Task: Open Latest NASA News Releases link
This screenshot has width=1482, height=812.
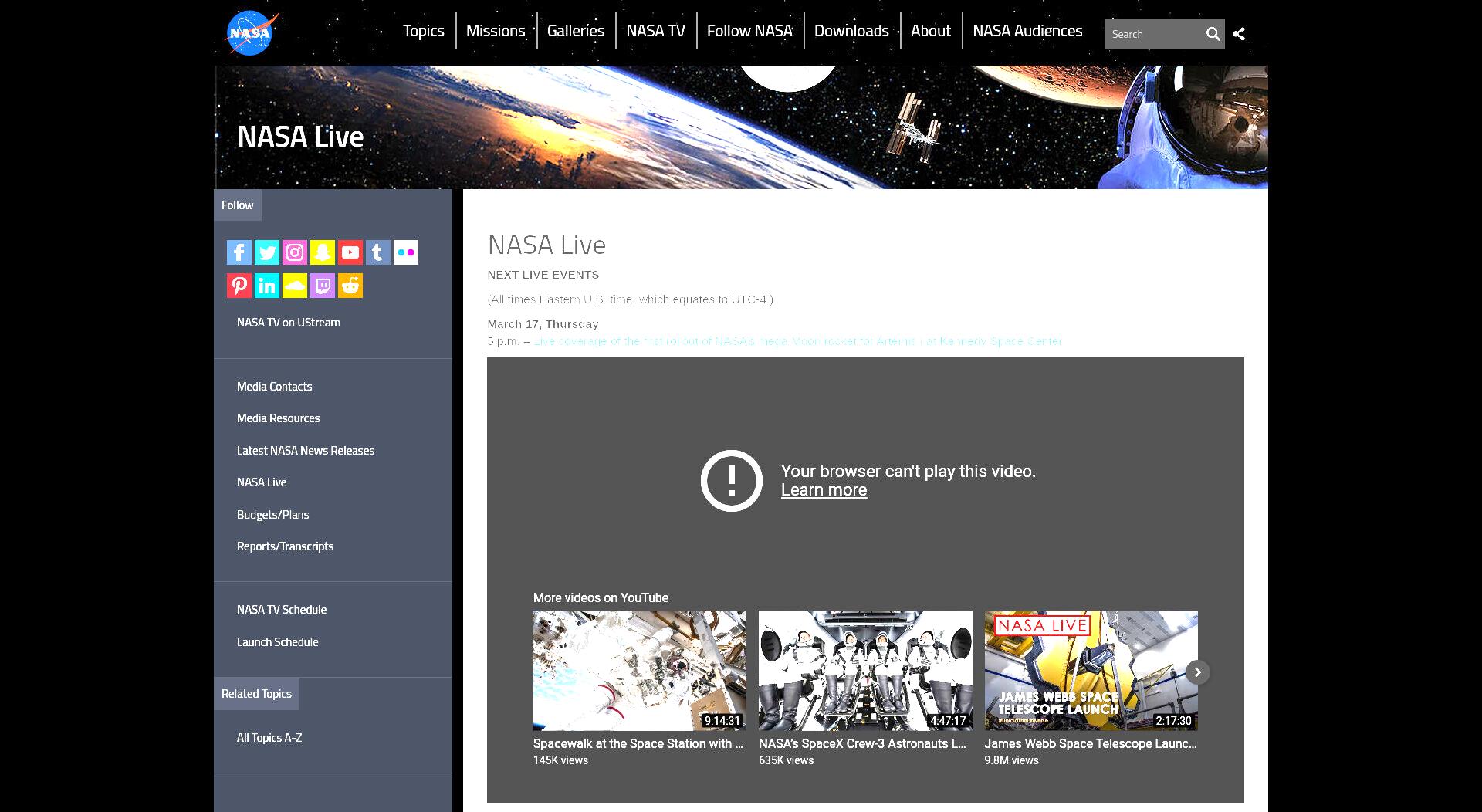Action: (306, 451)
